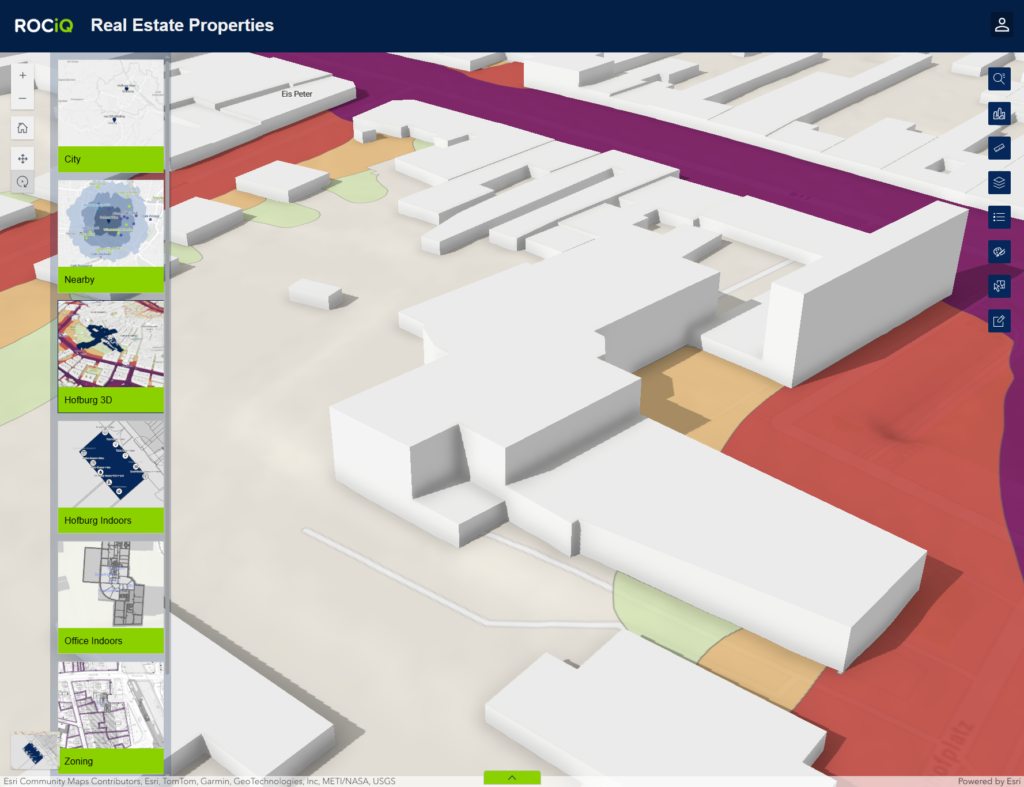This screenshot has width=1024, height=787.
Task: Open the styling palette tool
Action: click(x=999, y=252)
